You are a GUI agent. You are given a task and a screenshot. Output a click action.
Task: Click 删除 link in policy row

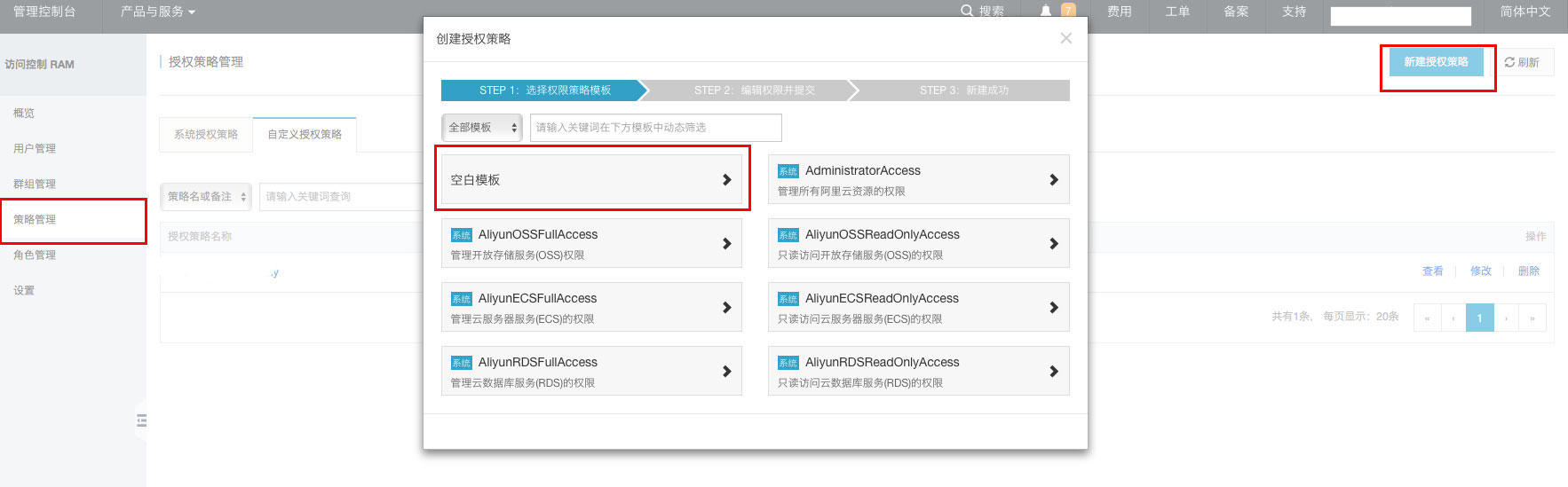pyautogui.click(x=1529, y=271)
